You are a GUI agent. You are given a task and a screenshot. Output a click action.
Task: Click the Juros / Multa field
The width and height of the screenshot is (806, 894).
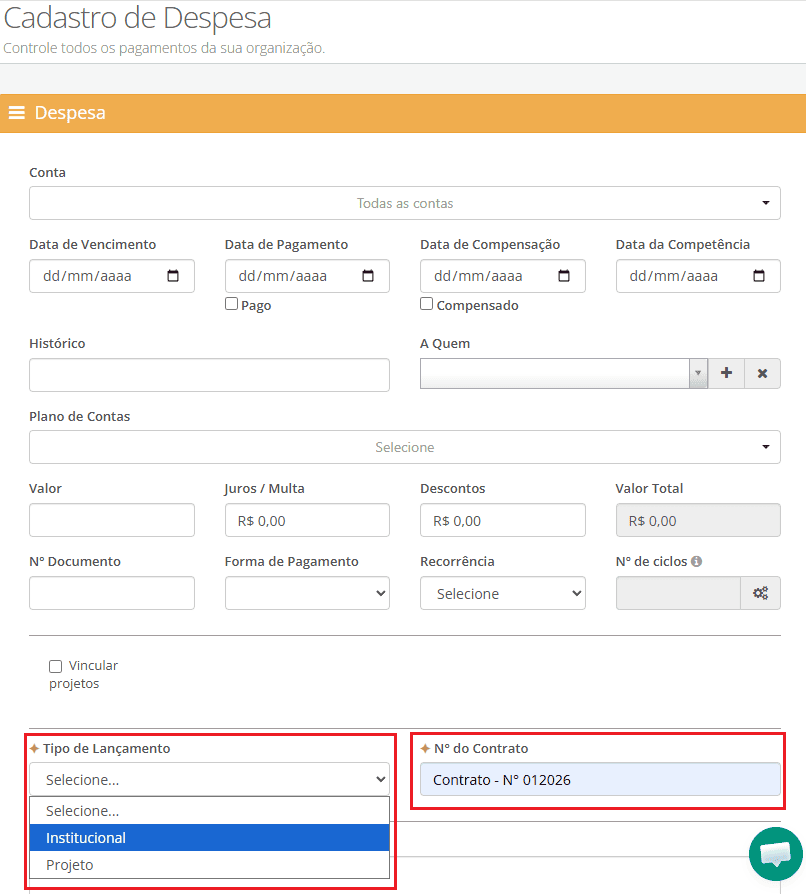point(307,520)
